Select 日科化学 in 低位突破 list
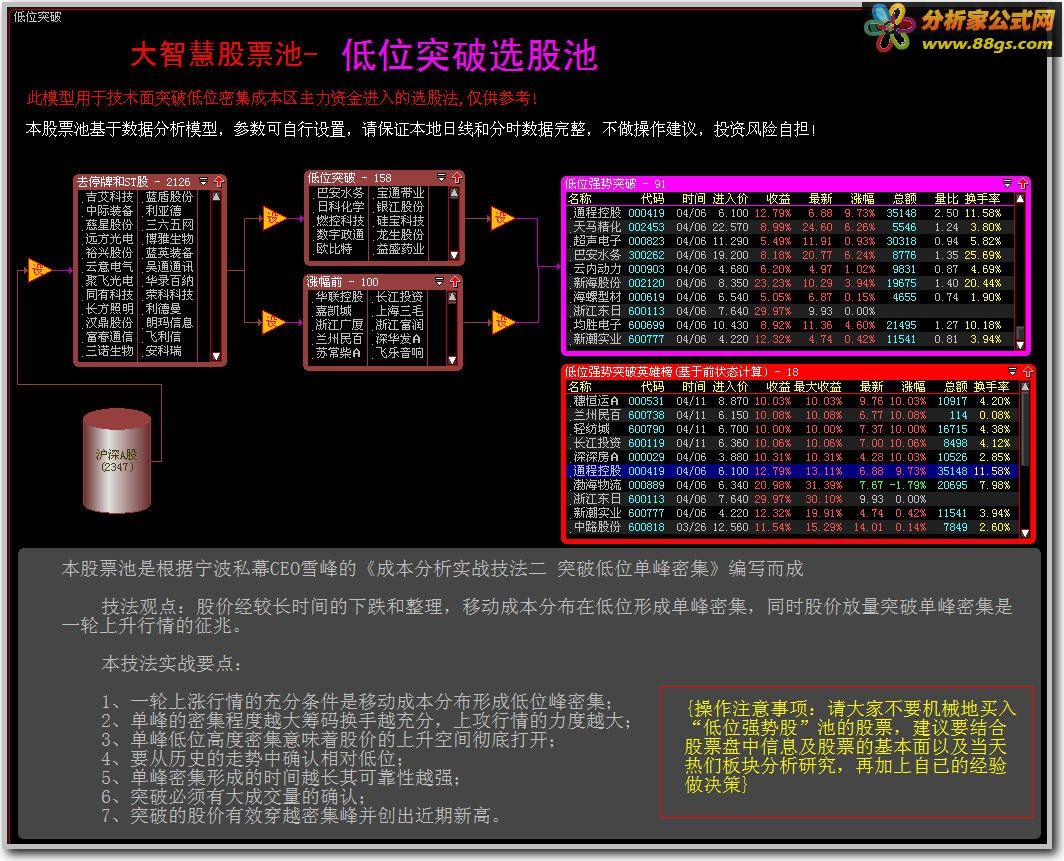The height and width of the screenshot is (861, 1064). [x=340, y=207]
